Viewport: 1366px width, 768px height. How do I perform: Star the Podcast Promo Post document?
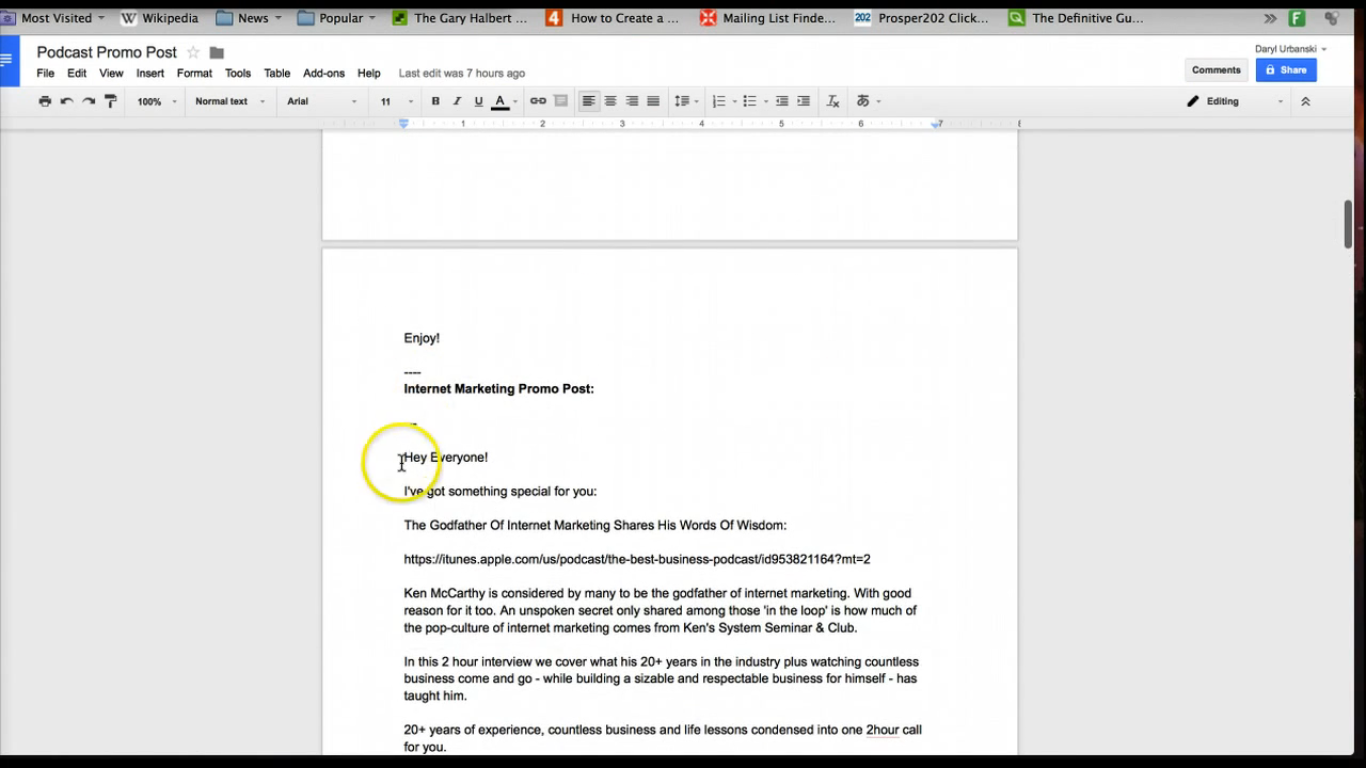193,52
